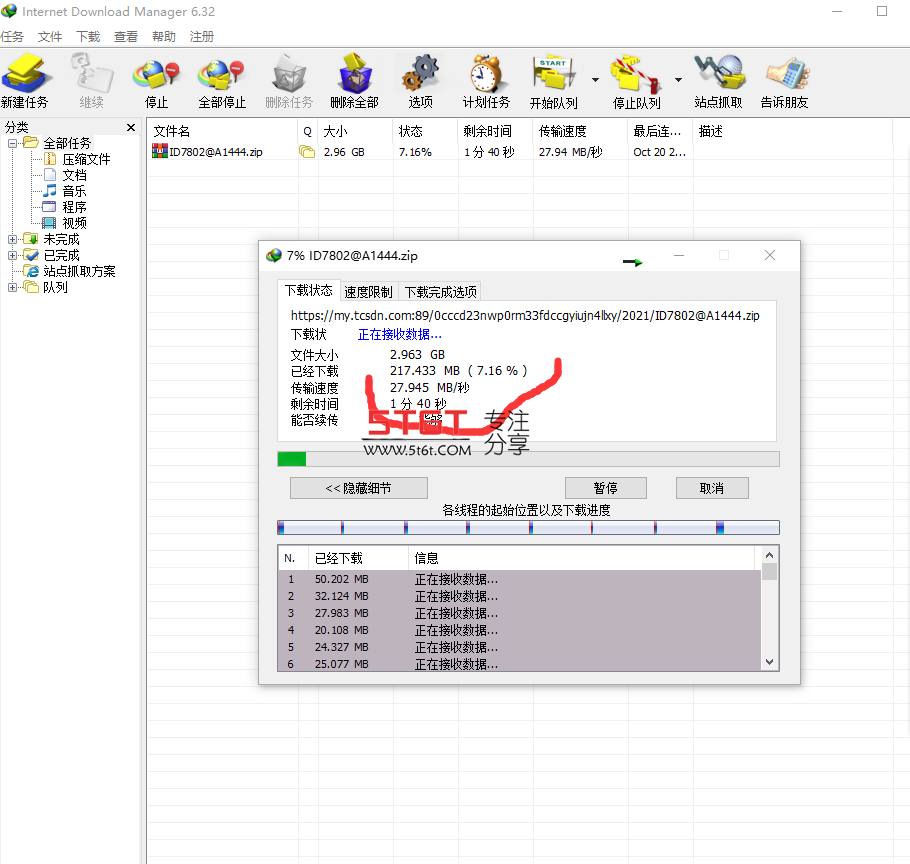Open the dropdown arrow beside 开始队列

coord(595,80)
